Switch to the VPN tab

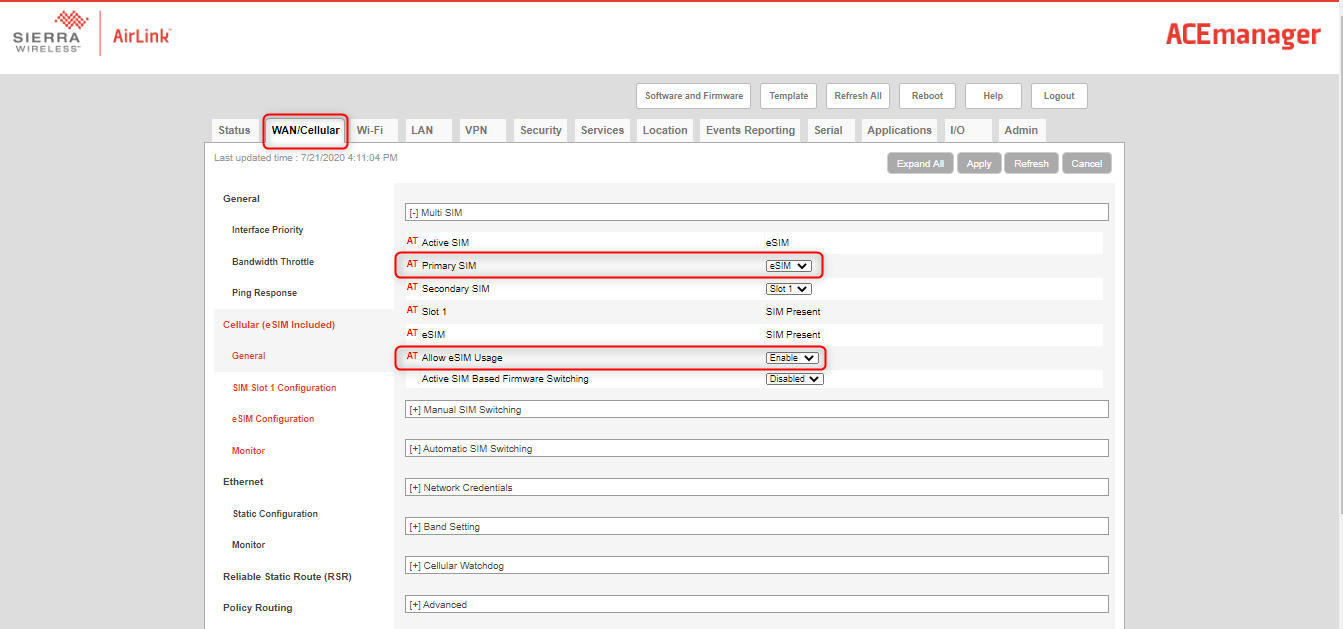pyautogui.click(x=476, y=130)
